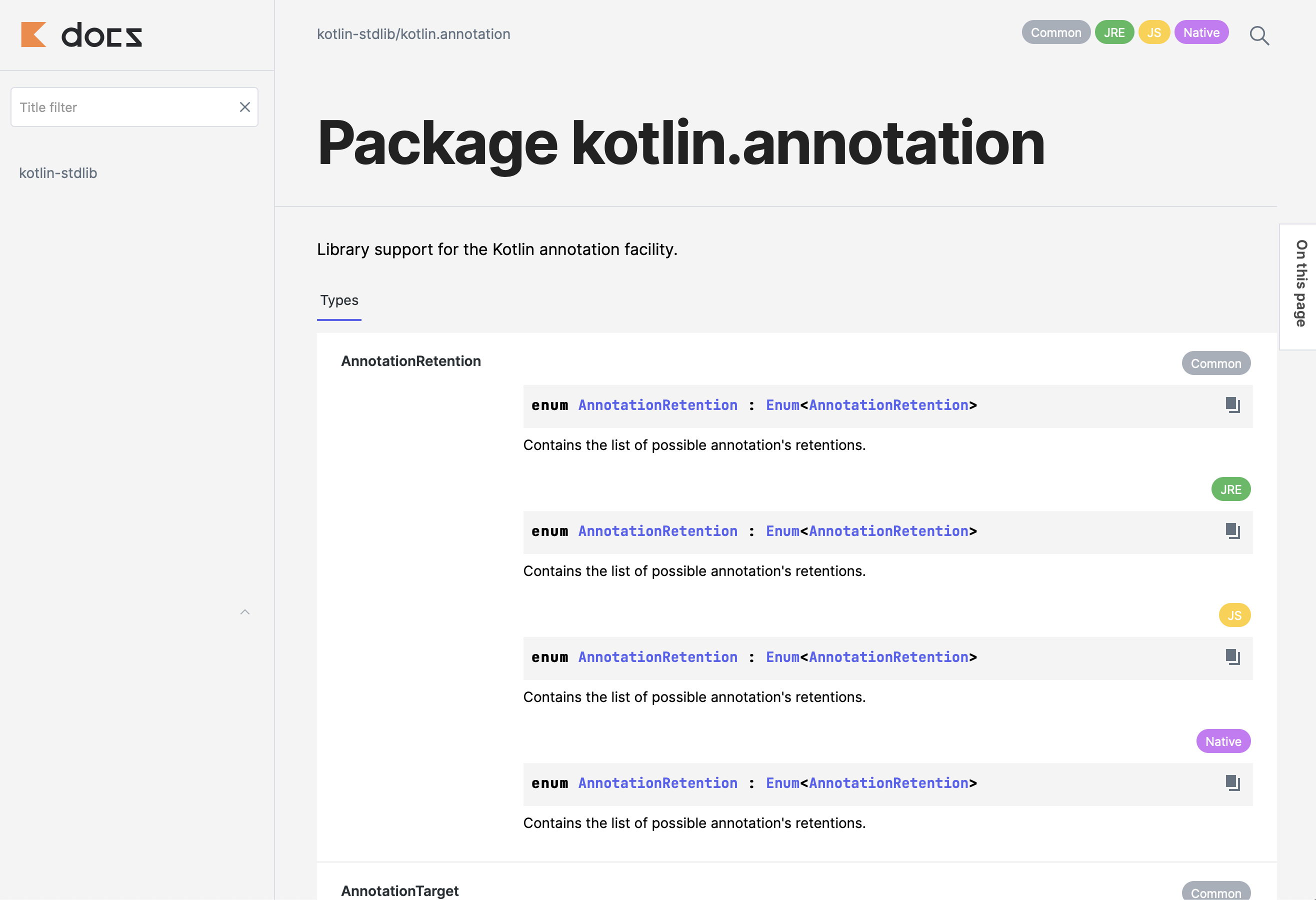Copy the first AnnotationRetention code snippet

click(x=1232, y=405)
